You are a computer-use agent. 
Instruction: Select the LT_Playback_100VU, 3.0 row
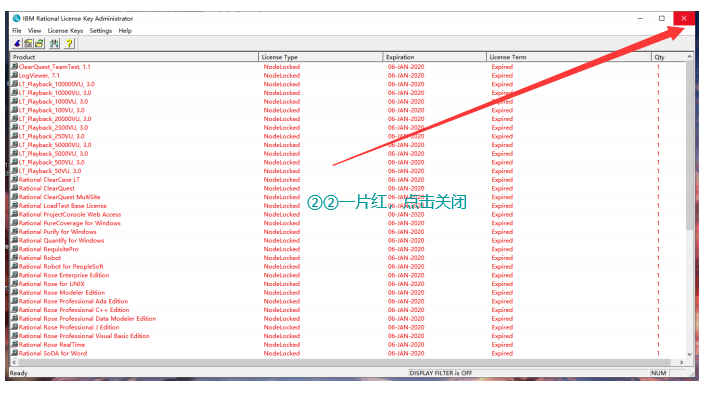coord(348,110)
